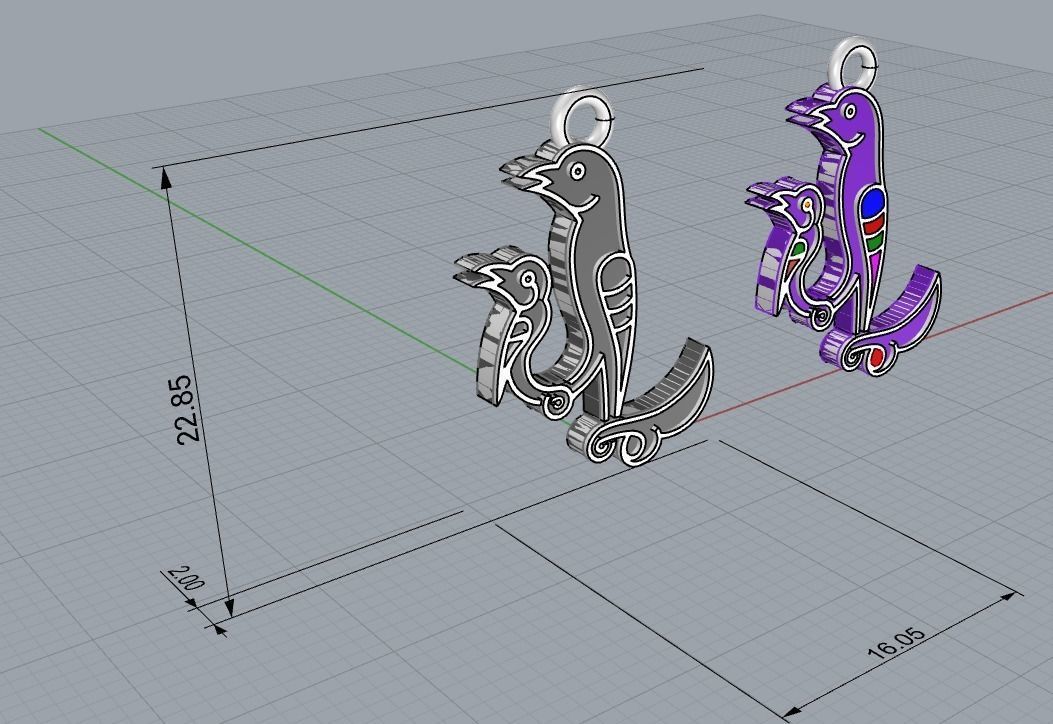The image size is (1053, 724).
Task: Click the eye of the gray large bird
Action: [578, 172]
